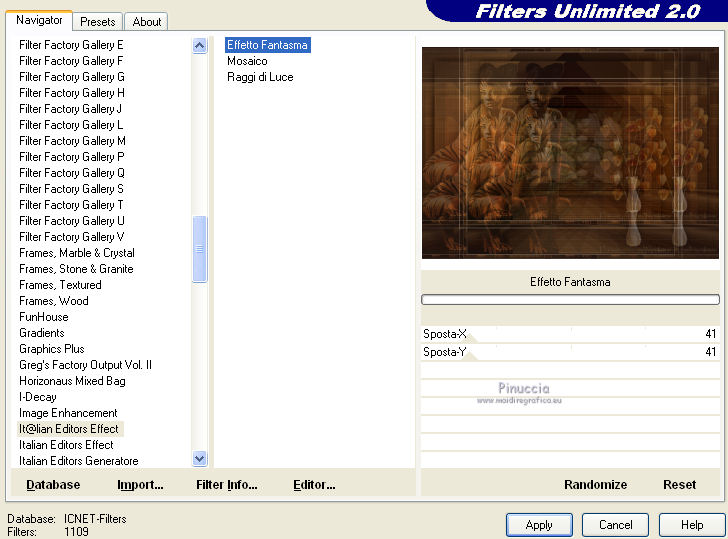Open the filter Editor
This screenshot has width=728, height=539.
(314, 485)
